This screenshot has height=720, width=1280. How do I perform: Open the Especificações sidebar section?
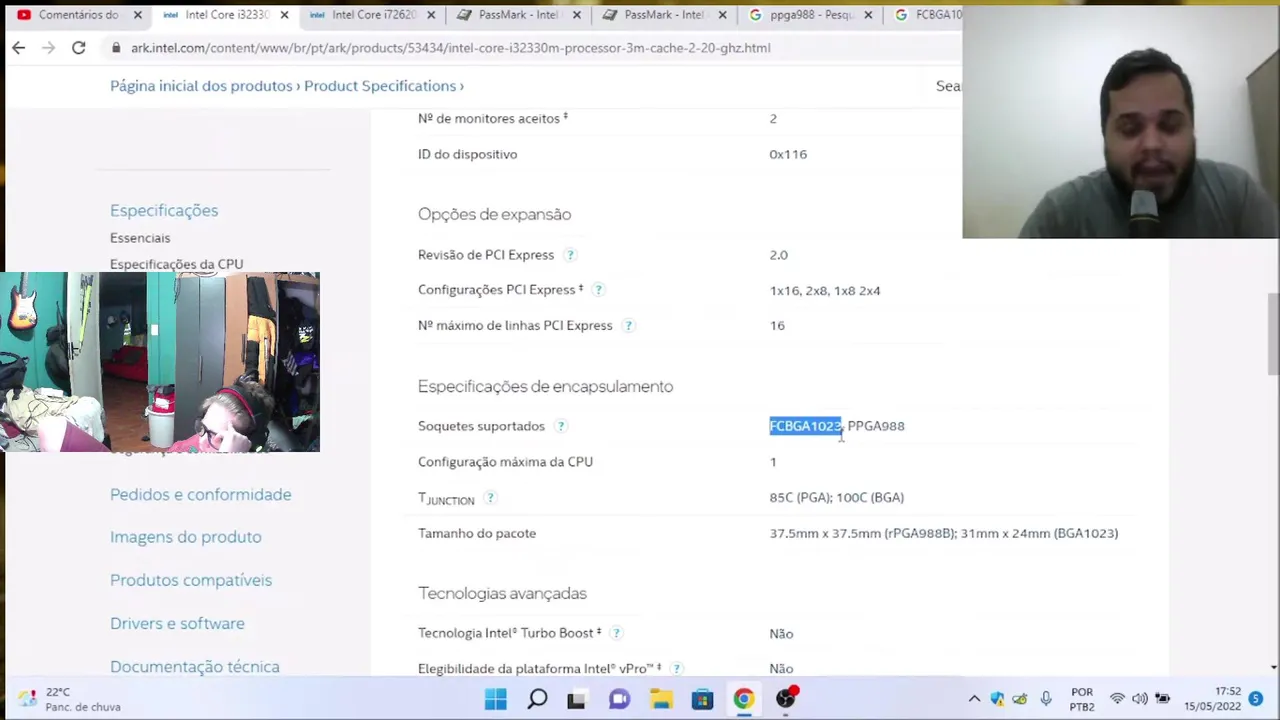(164, 210)
